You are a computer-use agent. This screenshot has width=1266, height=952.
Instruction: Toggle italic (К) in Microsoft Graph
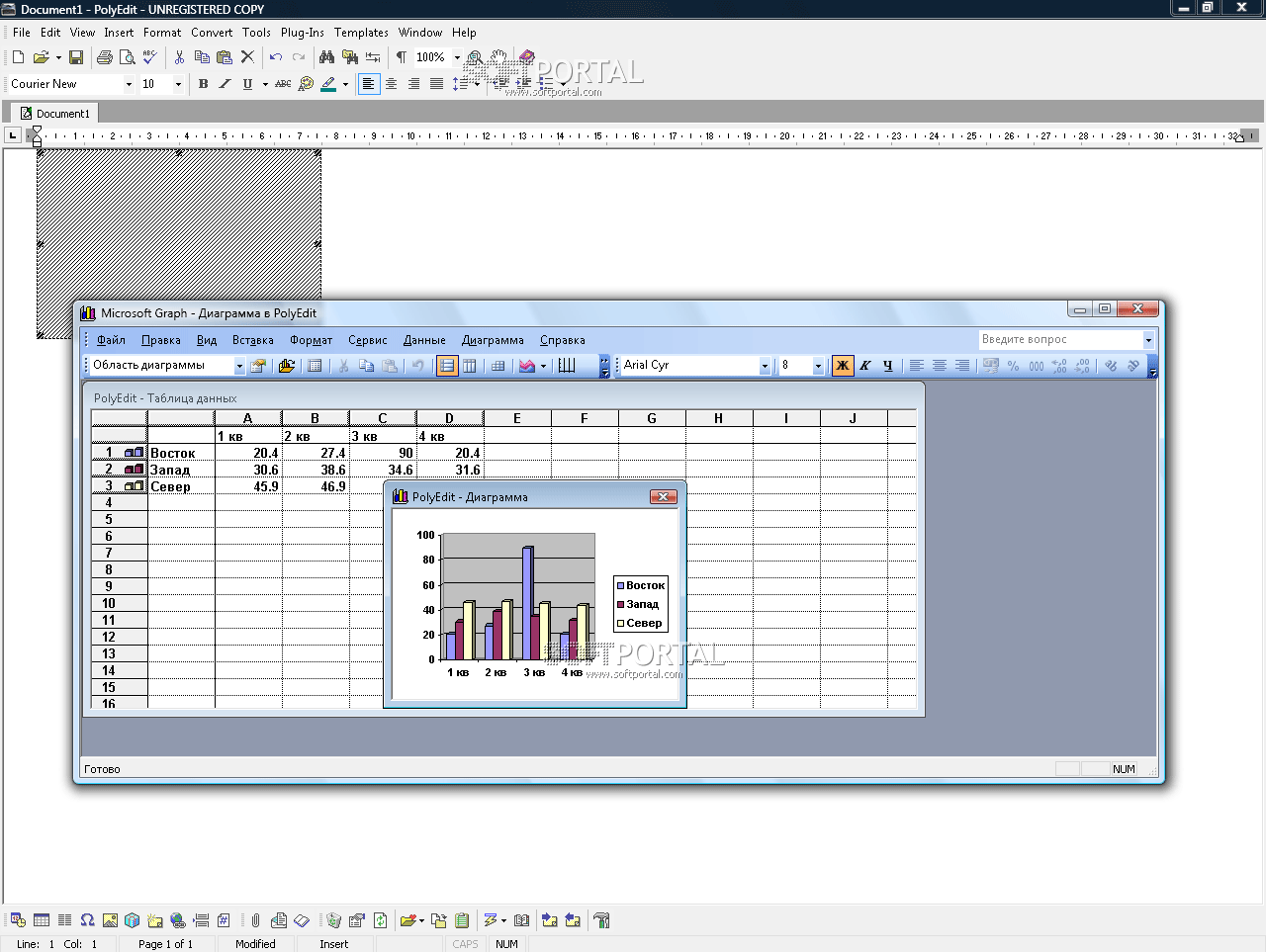coord(865,366)
